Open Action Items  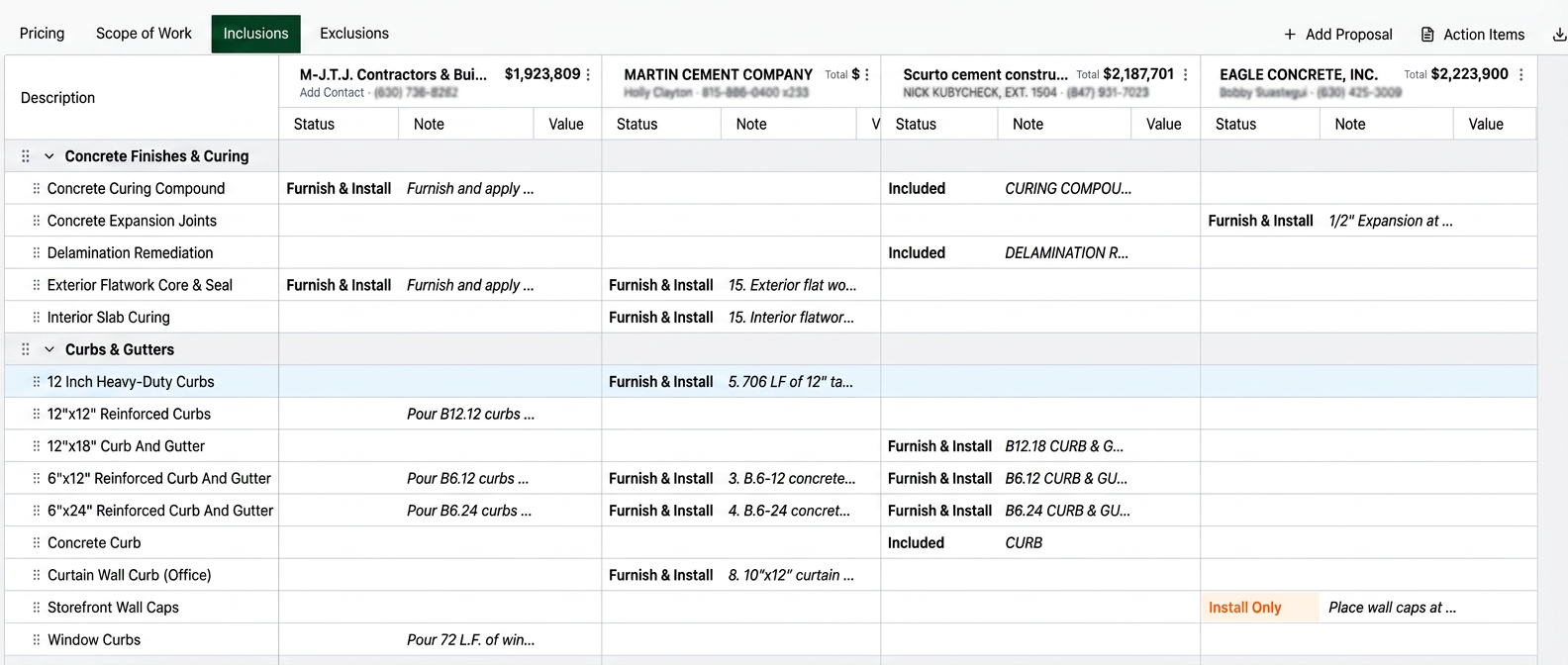(1473, 35)
